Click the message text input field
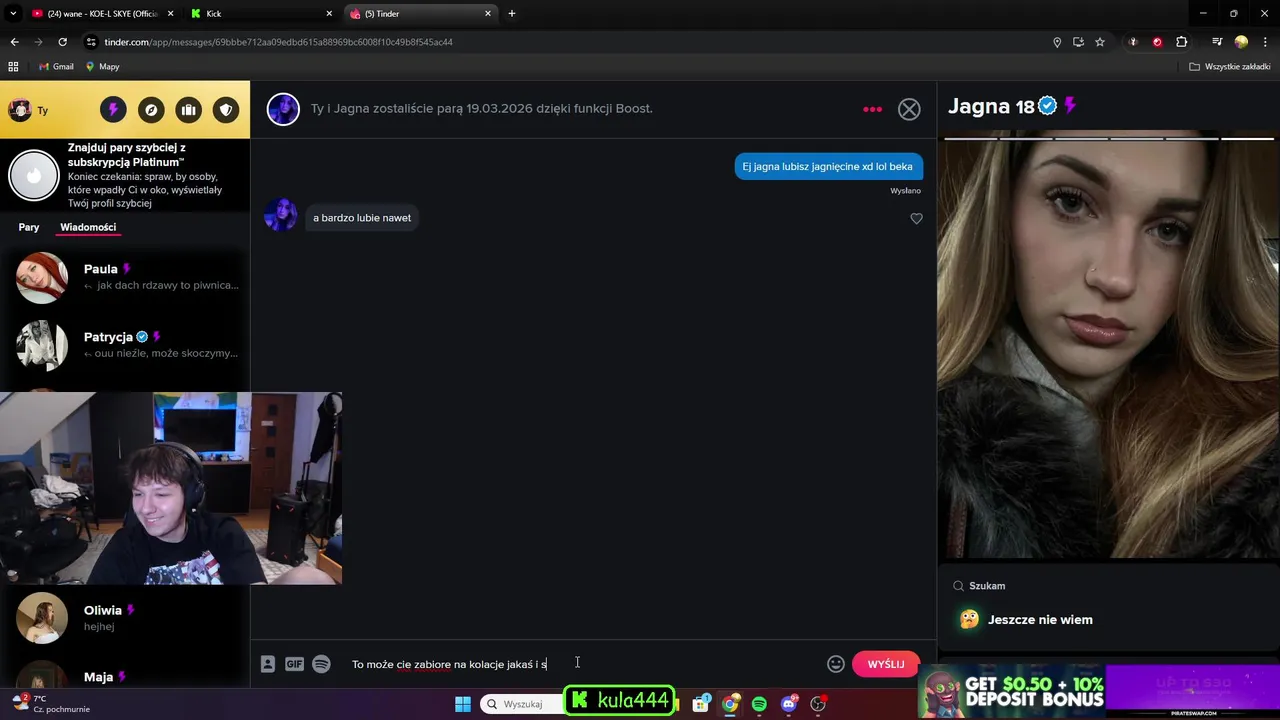This screenshot has height=720, width=1280. click(x=580, y=664)
